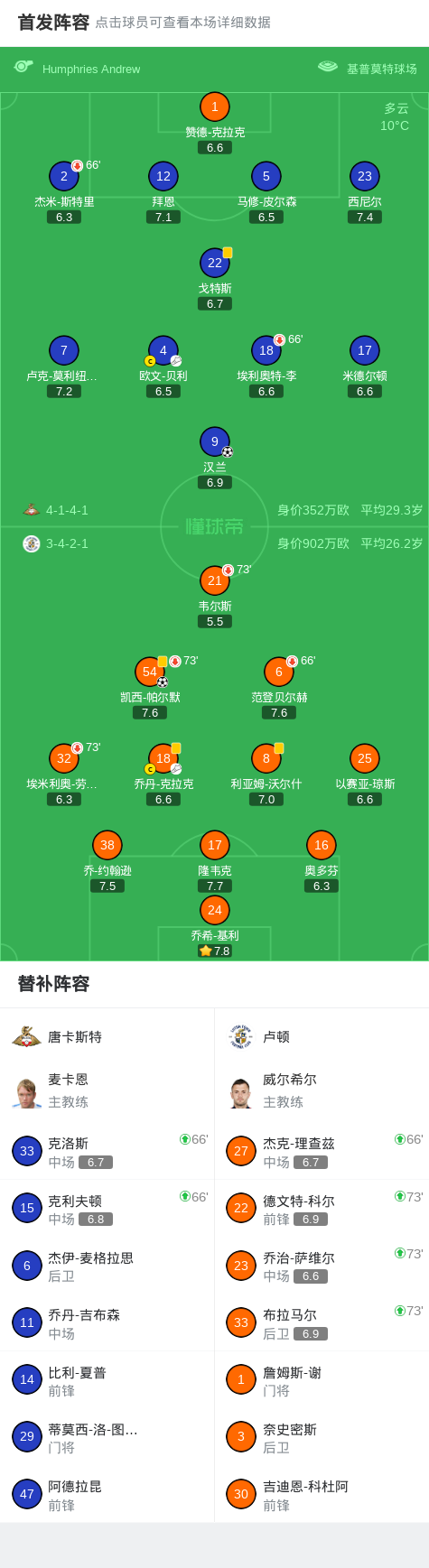Open coach 麦卡恩 profile photo

pos(27,1091)
